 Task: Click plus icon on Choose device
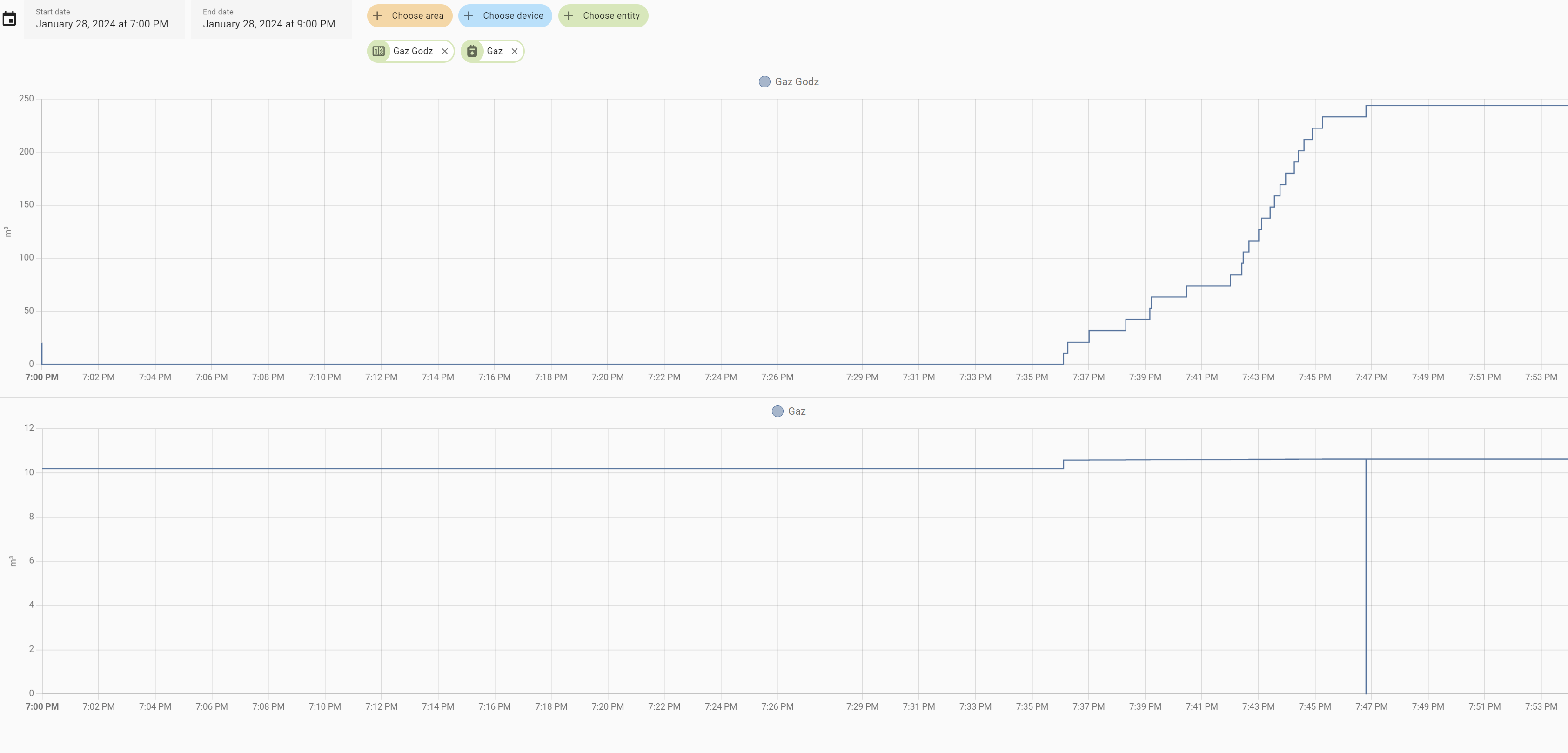pyautogui.click(x=469, y=16)
